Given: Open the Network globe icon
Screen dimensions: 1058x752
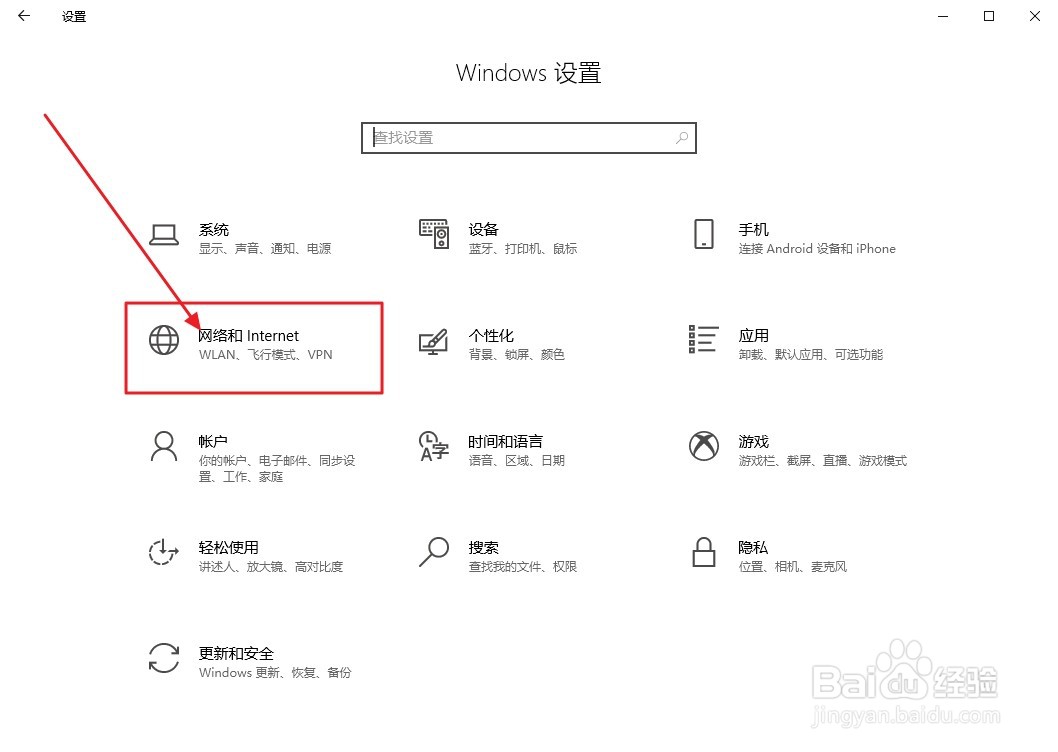Looking at the screenshot, I should 164,340.
